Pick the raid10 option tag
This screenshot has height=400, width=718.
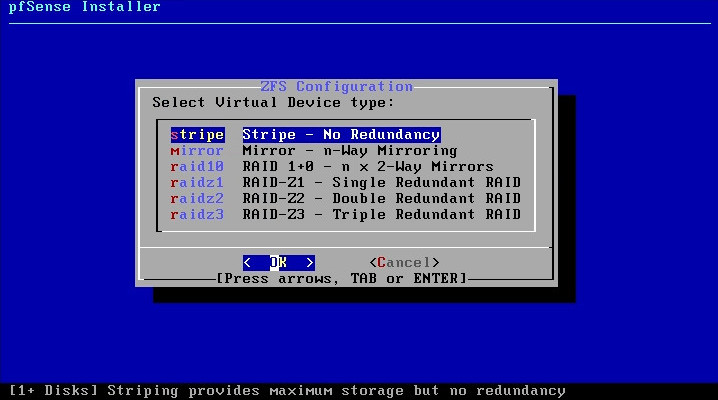[197, 166]
